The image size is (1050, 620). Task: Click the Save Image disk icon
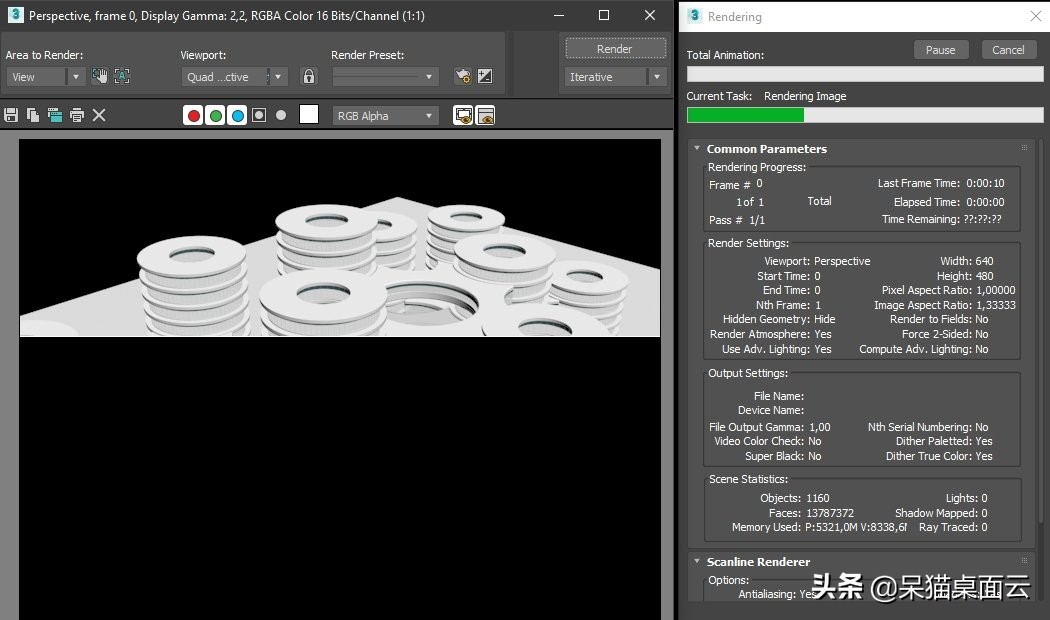(x=11, y=115)
